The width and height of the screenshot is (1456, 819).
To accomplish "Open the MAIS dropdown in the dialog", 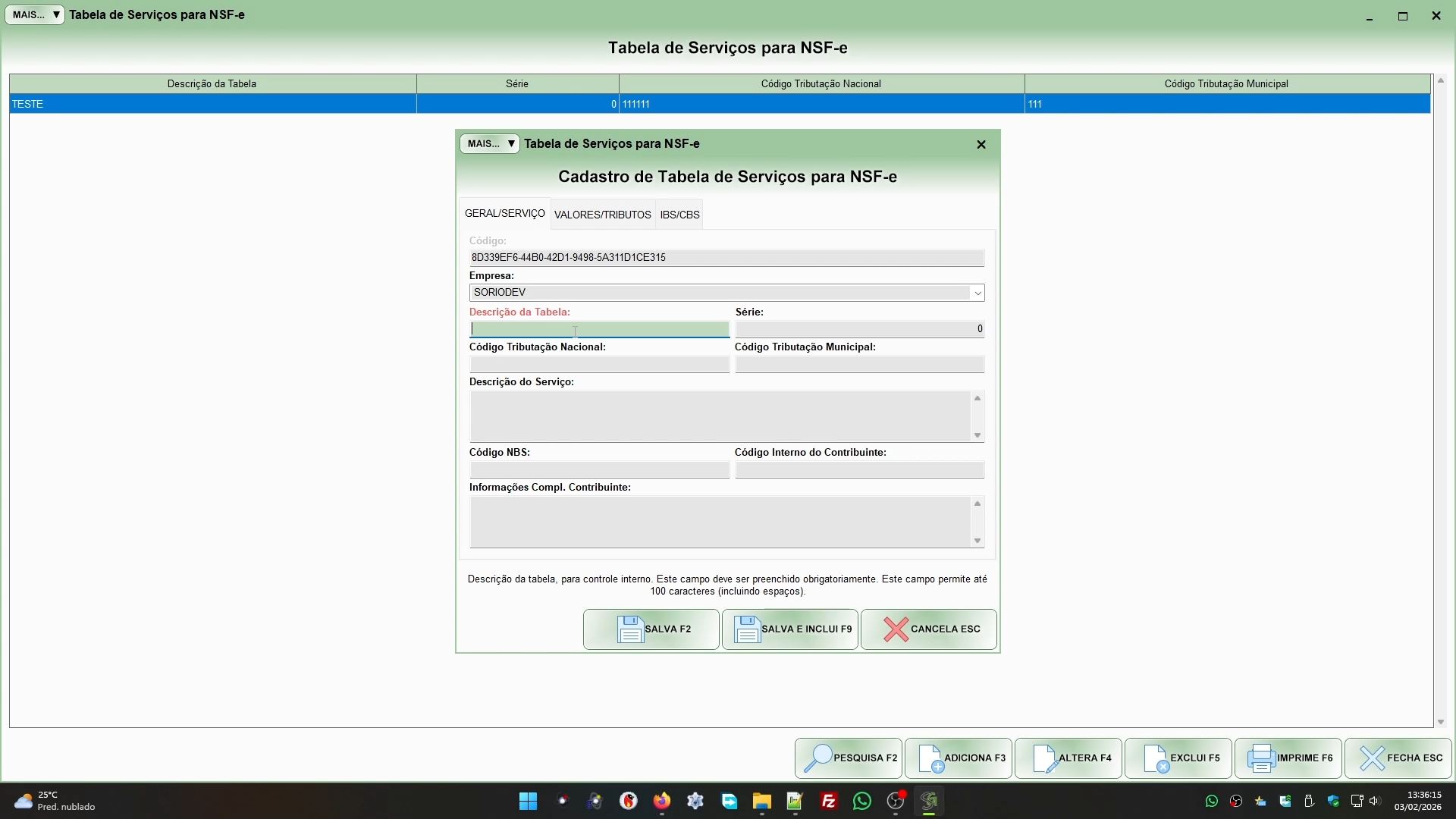I will point(489,144).
